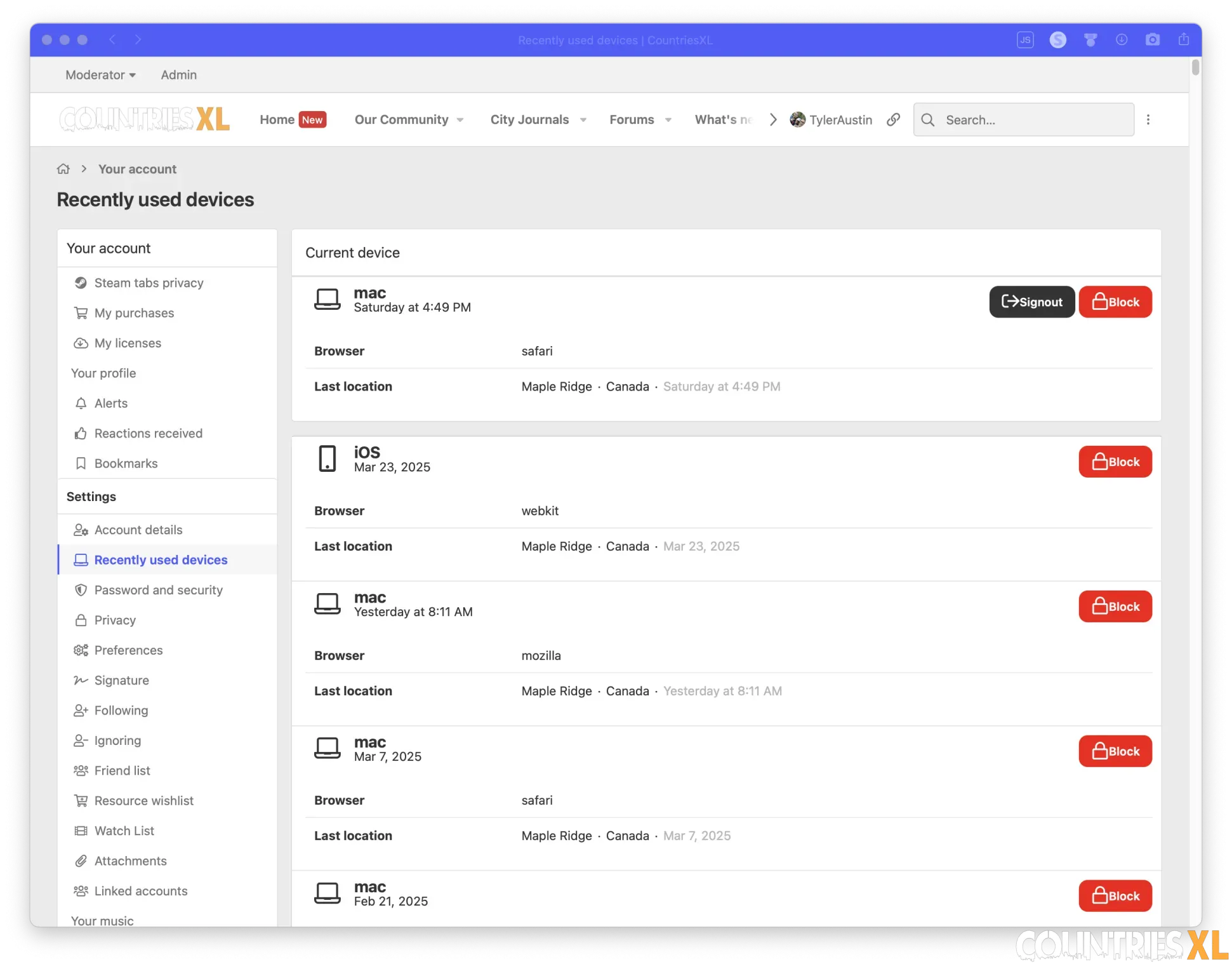Viewport: 1232px width, 964px height.
Task: Click inside the Search field
Action: pyautogui.click(x=1023, y=119)
